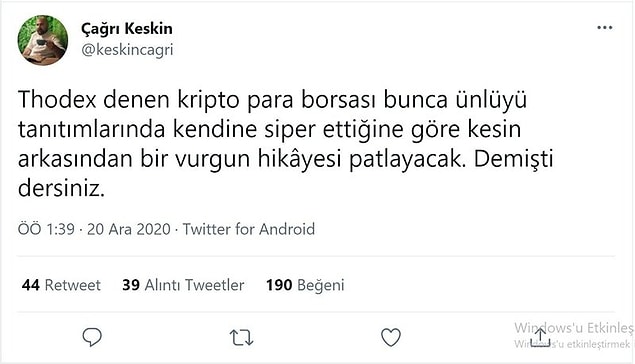Open the tweet's three-dot more options menu
The height and width of the screenshot is (364, 635).
pyautogui.click(x=604, y=28)
